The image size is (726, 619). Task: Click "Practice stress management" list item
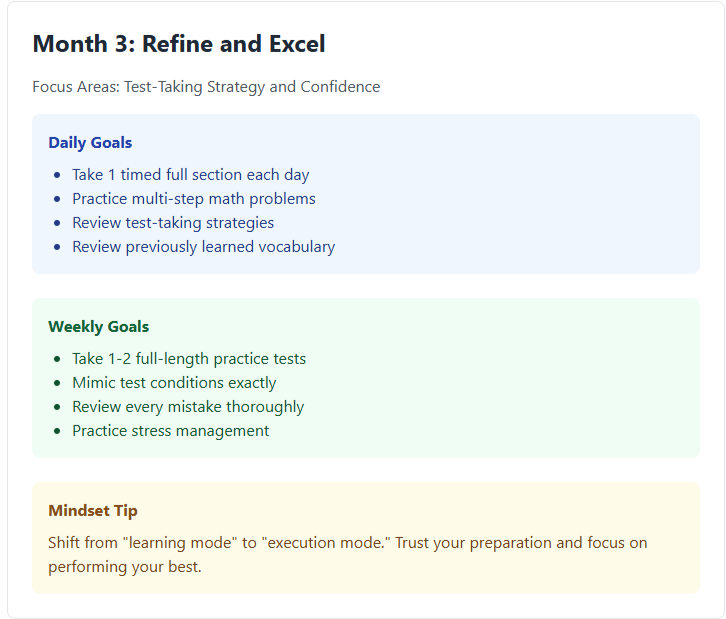[170, 431]
